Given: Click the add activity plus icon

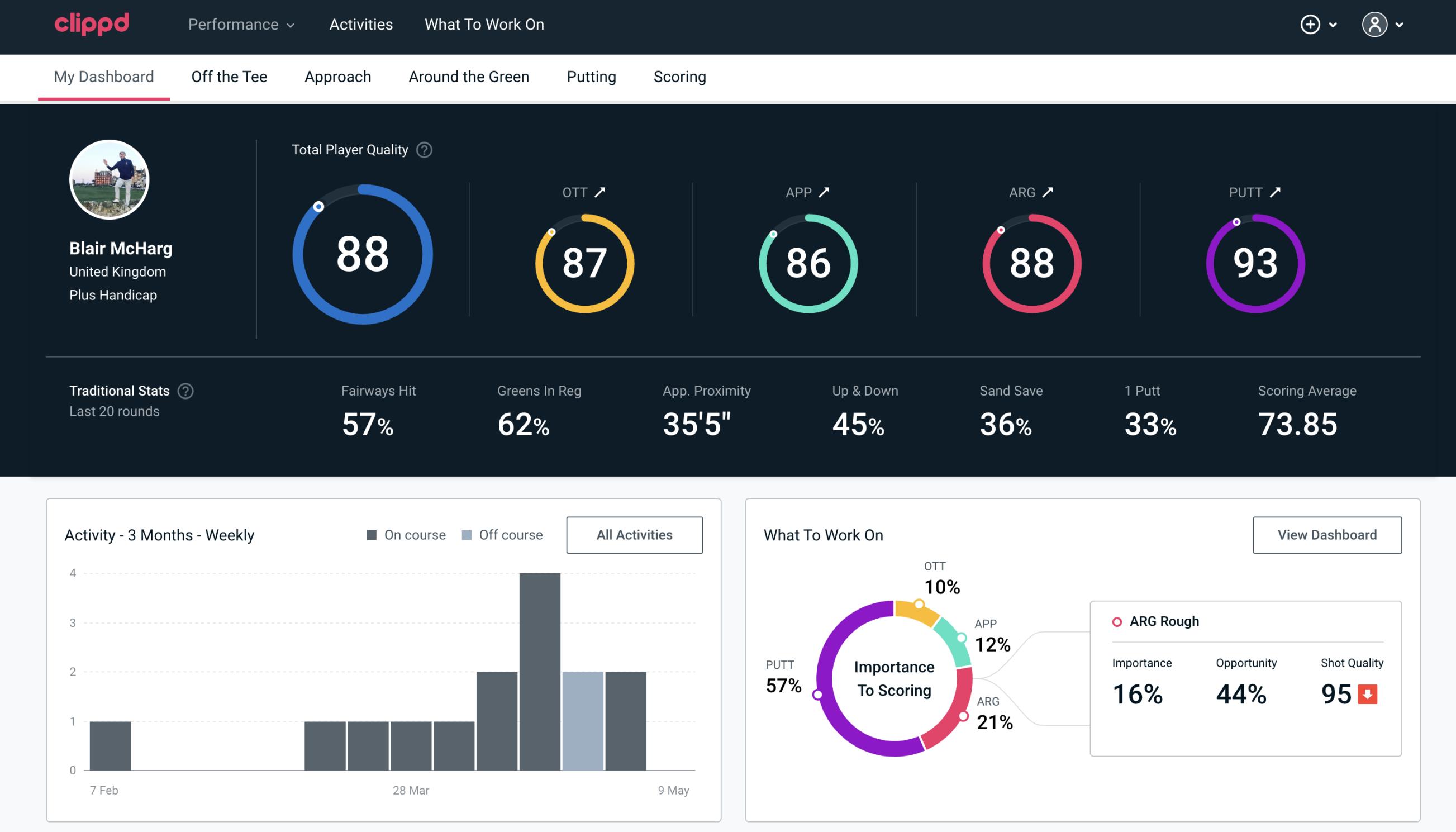Looking at the screenshot, I should (x=1311, y=25).
